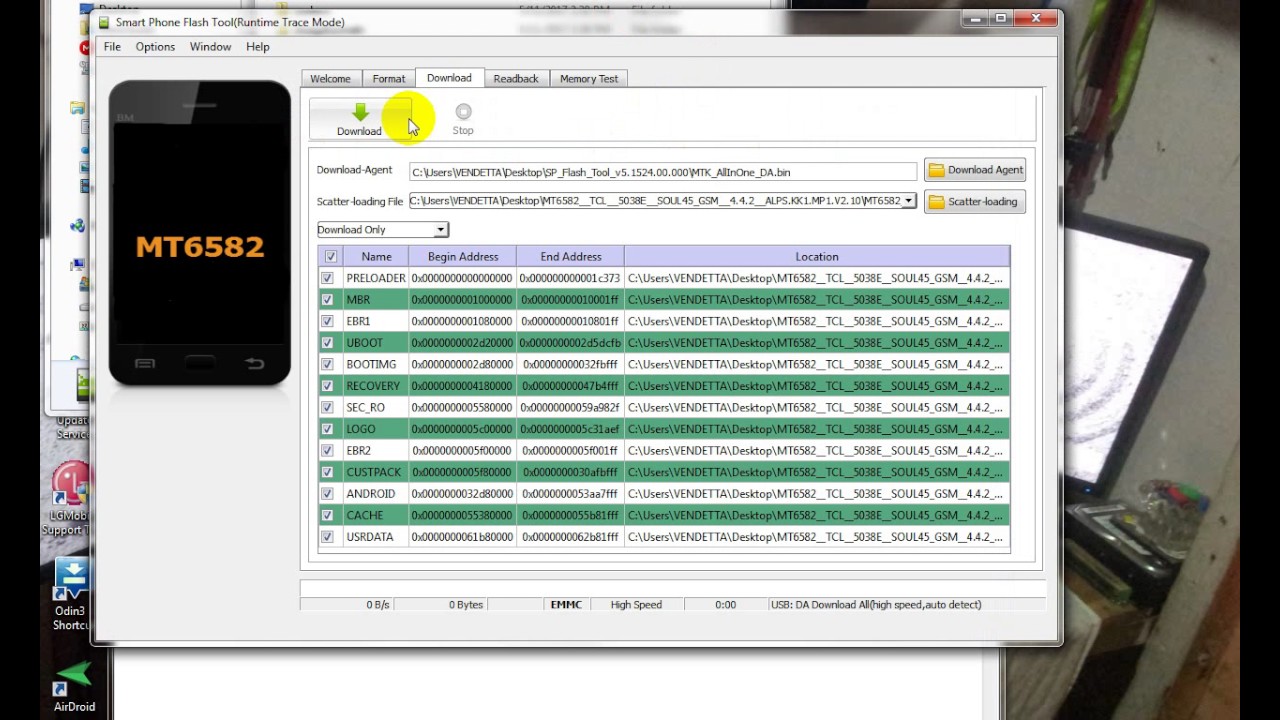Uncheck the ANDROID checkbox
Viewport: 1280px width, 720px height.
[x=327, y=494]
